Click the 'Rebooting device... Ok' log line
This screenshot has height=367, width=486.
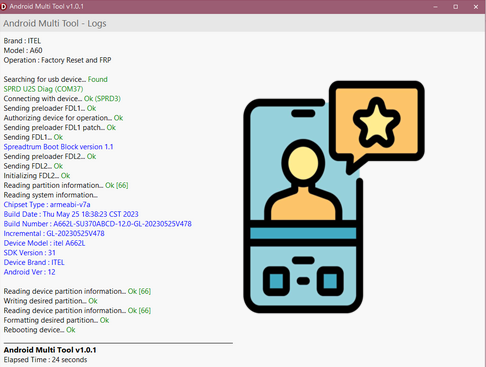(x=39, y=330)
